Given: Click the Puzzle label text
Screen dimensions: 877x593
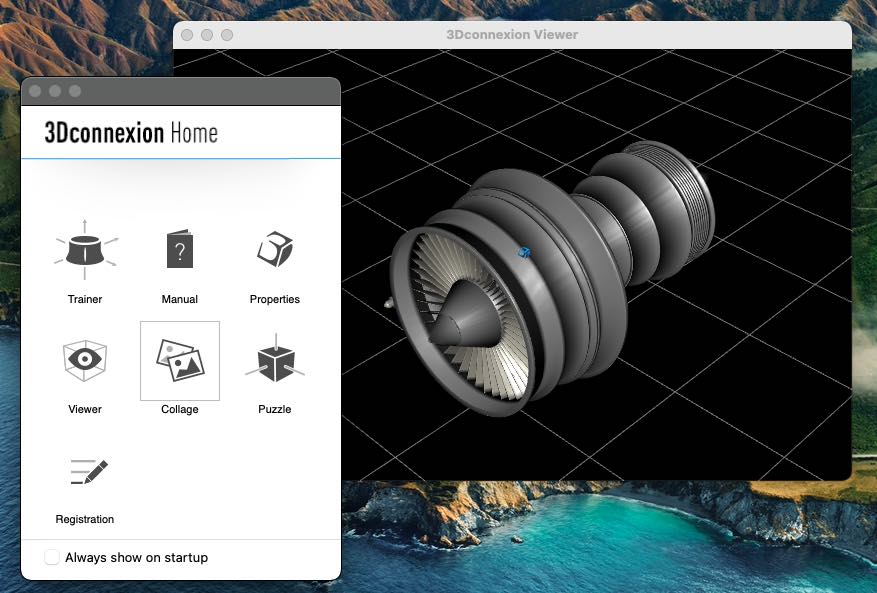Looking at the screenshot, I should pyautogui.click(x=275, y=409).
